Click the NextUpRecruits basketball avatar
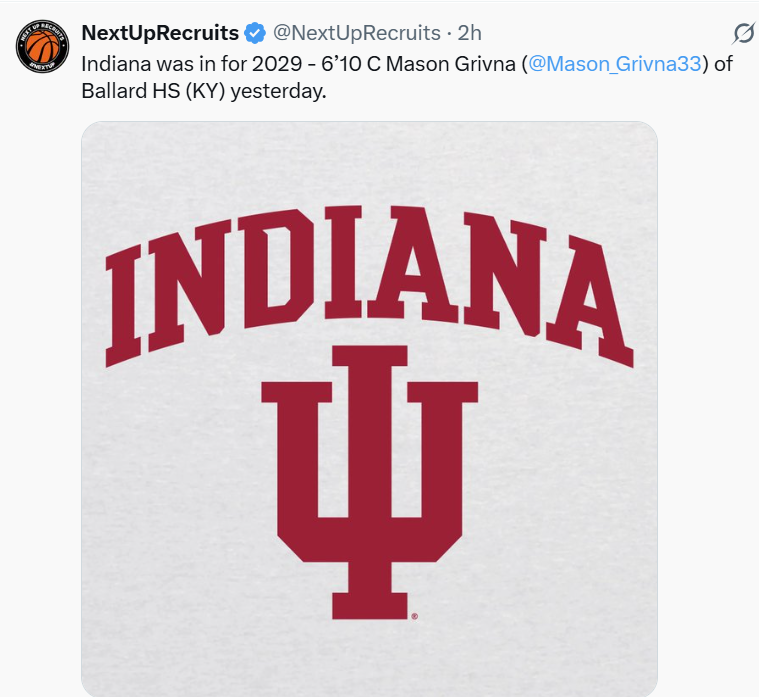 click(x=42, y=46)
